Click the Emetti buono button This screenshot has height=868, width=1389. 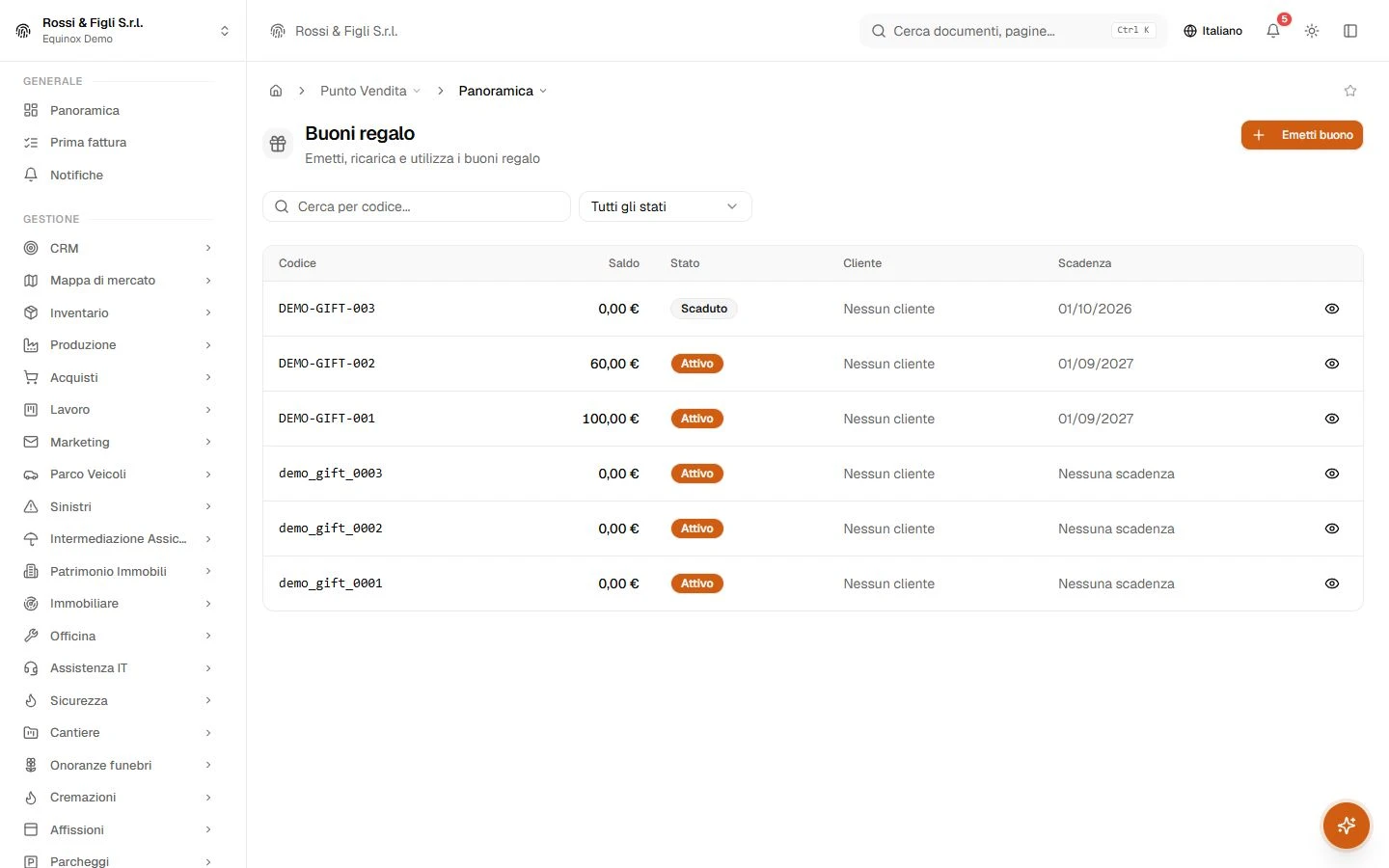pyautogui.click(x=1302, y=135)
